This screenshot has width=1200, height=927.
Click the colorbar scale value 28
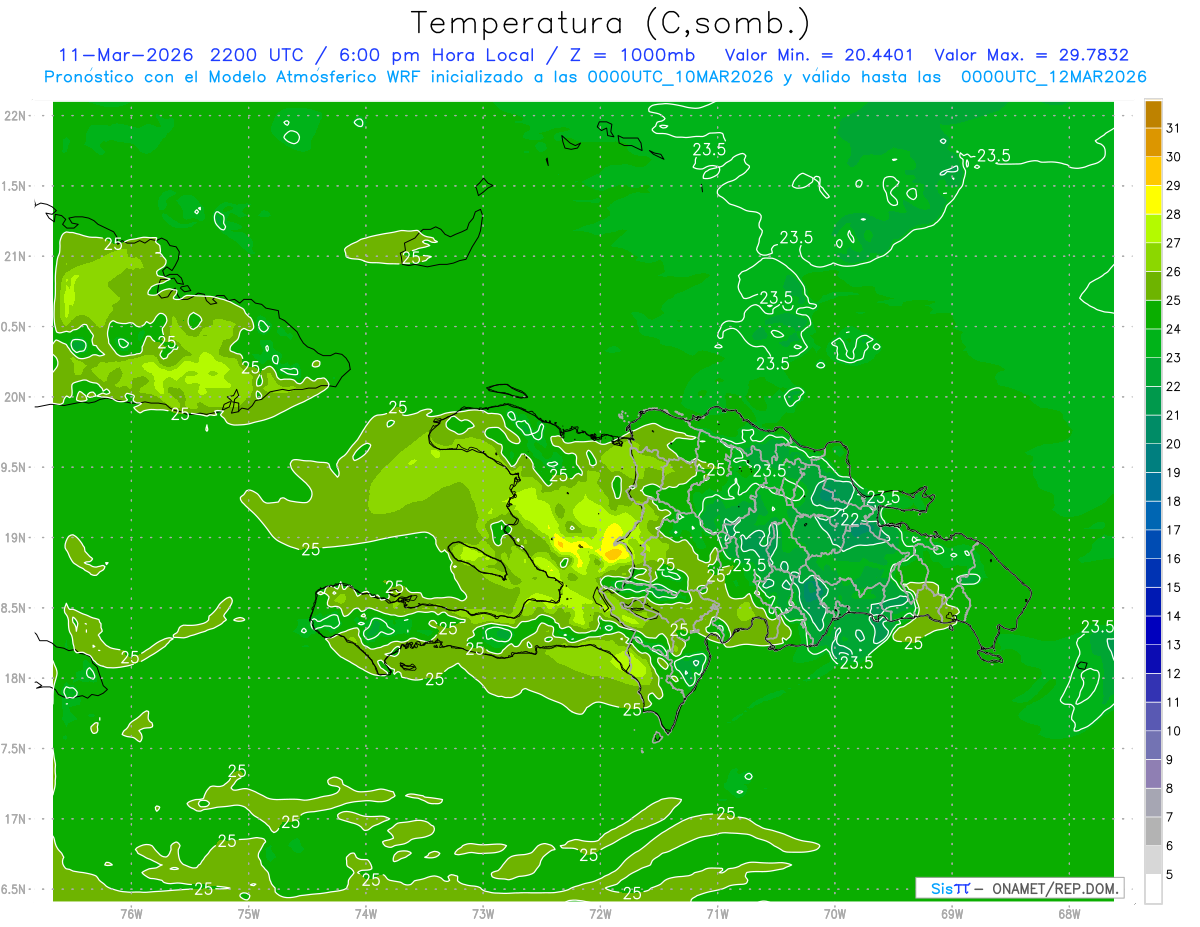pyautogui.click(x=1174, y=214)
